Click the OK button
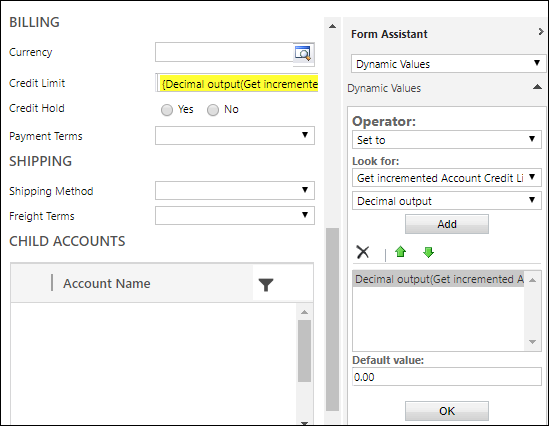Viewport: 549px width, 426px height. [x=447, y=411]
